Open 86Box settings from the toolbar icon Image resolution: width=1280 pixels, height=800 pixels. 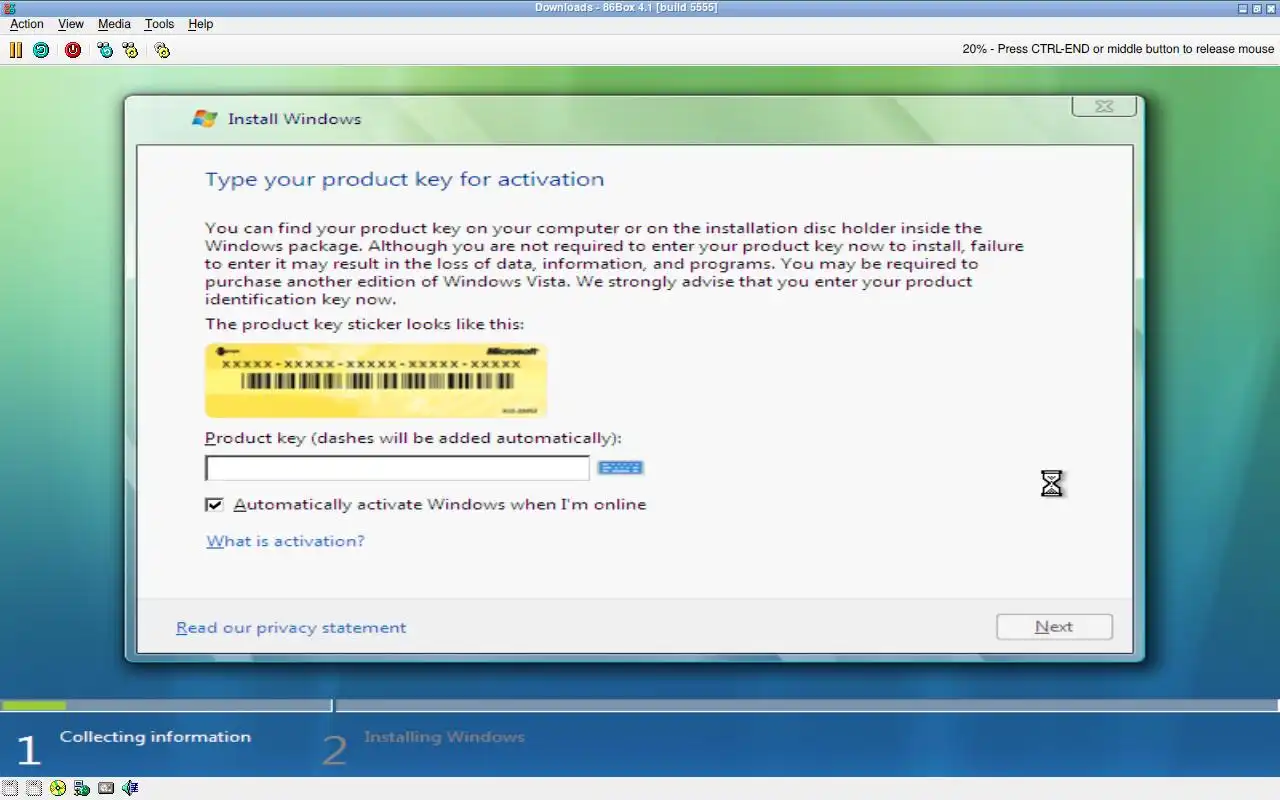tap(162, 49)
